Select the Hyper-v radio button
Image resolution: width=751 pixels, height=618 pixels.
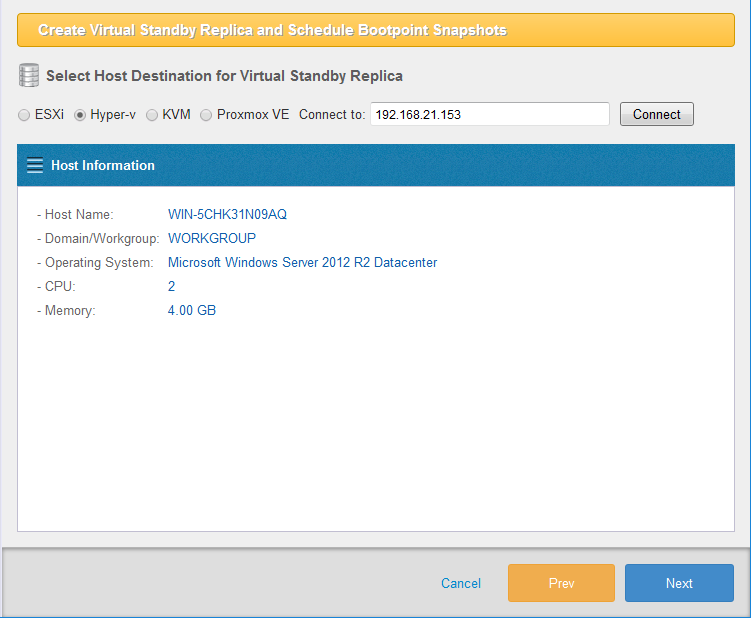(80, 115)
